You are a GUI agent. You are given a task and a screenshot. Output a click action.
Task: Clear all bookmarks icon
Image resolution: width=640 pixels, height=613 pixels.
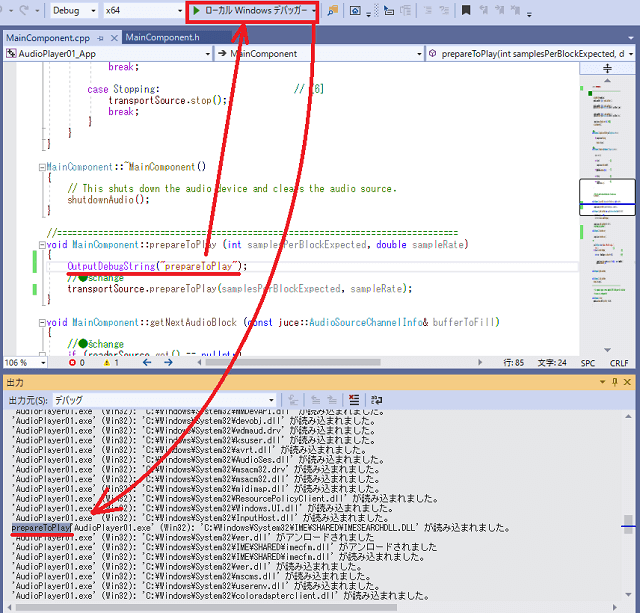(x=516, y=11)
